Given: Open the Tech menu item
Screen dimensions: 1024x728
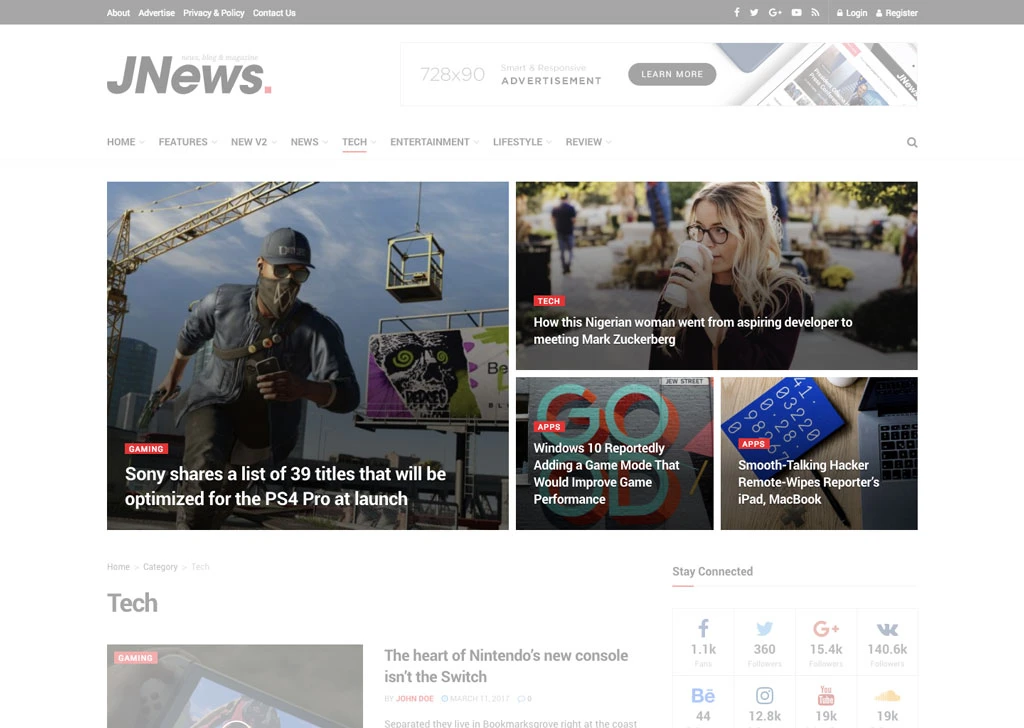Looking at the screenshot, I should click(x=355, y=142).
